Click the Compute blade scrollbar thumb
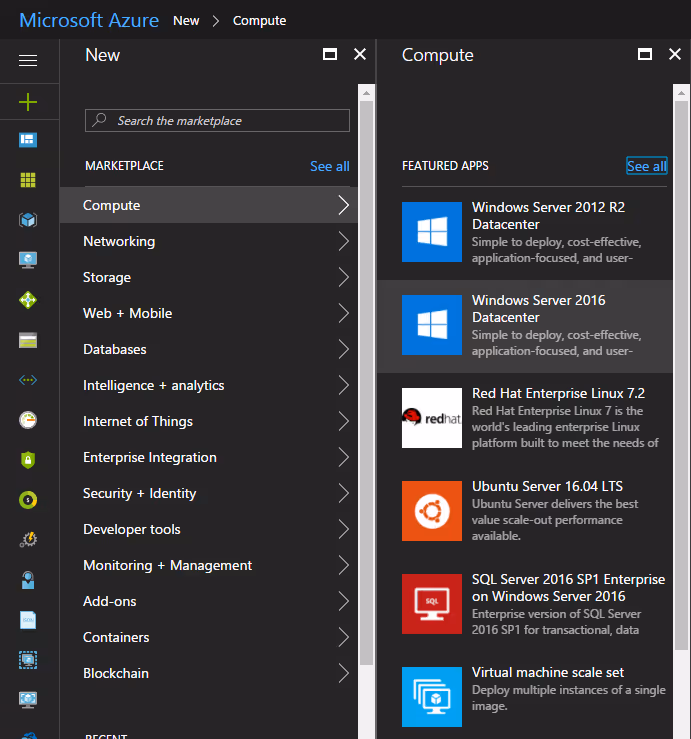Viewport: 691px width, 739px height. click(x=681, y=376)
